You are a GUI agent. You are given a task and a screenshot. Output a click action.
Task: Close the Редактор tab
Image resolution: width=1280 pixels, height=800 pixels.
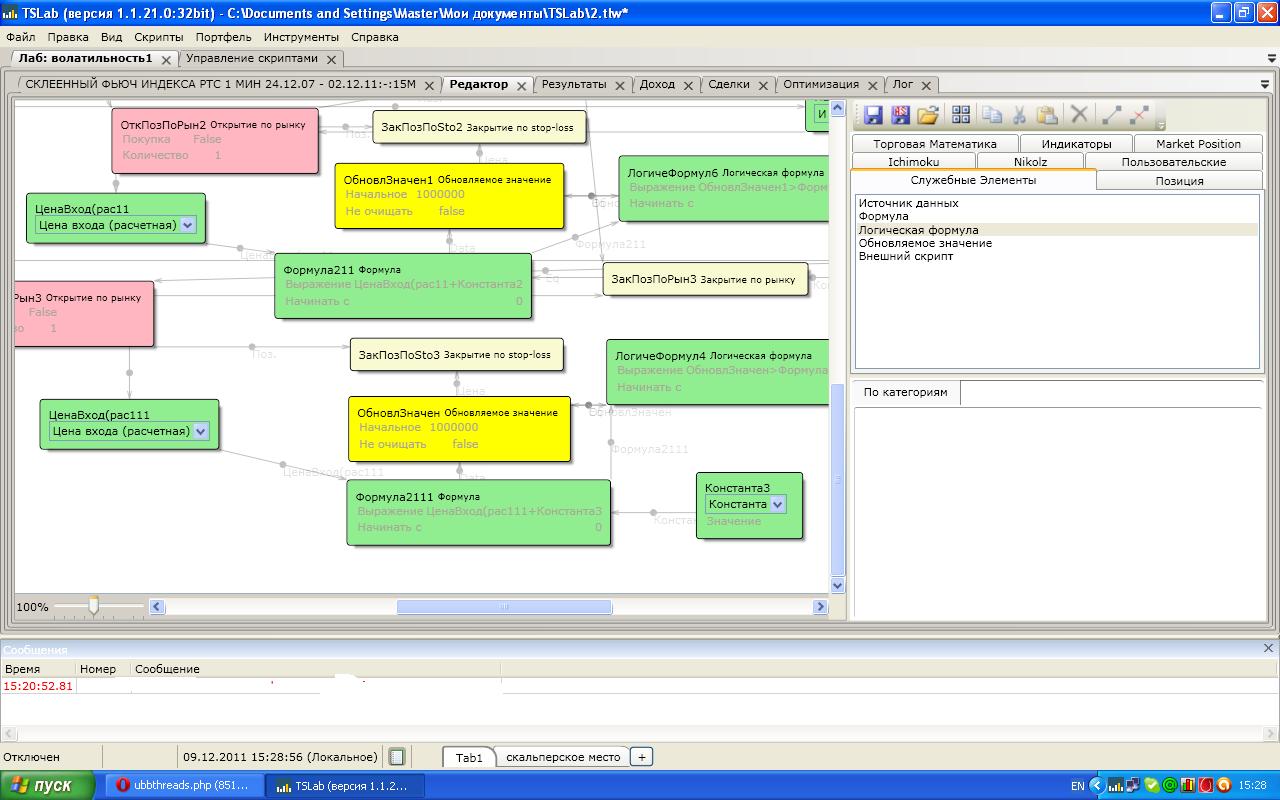(x=521, y=86)
